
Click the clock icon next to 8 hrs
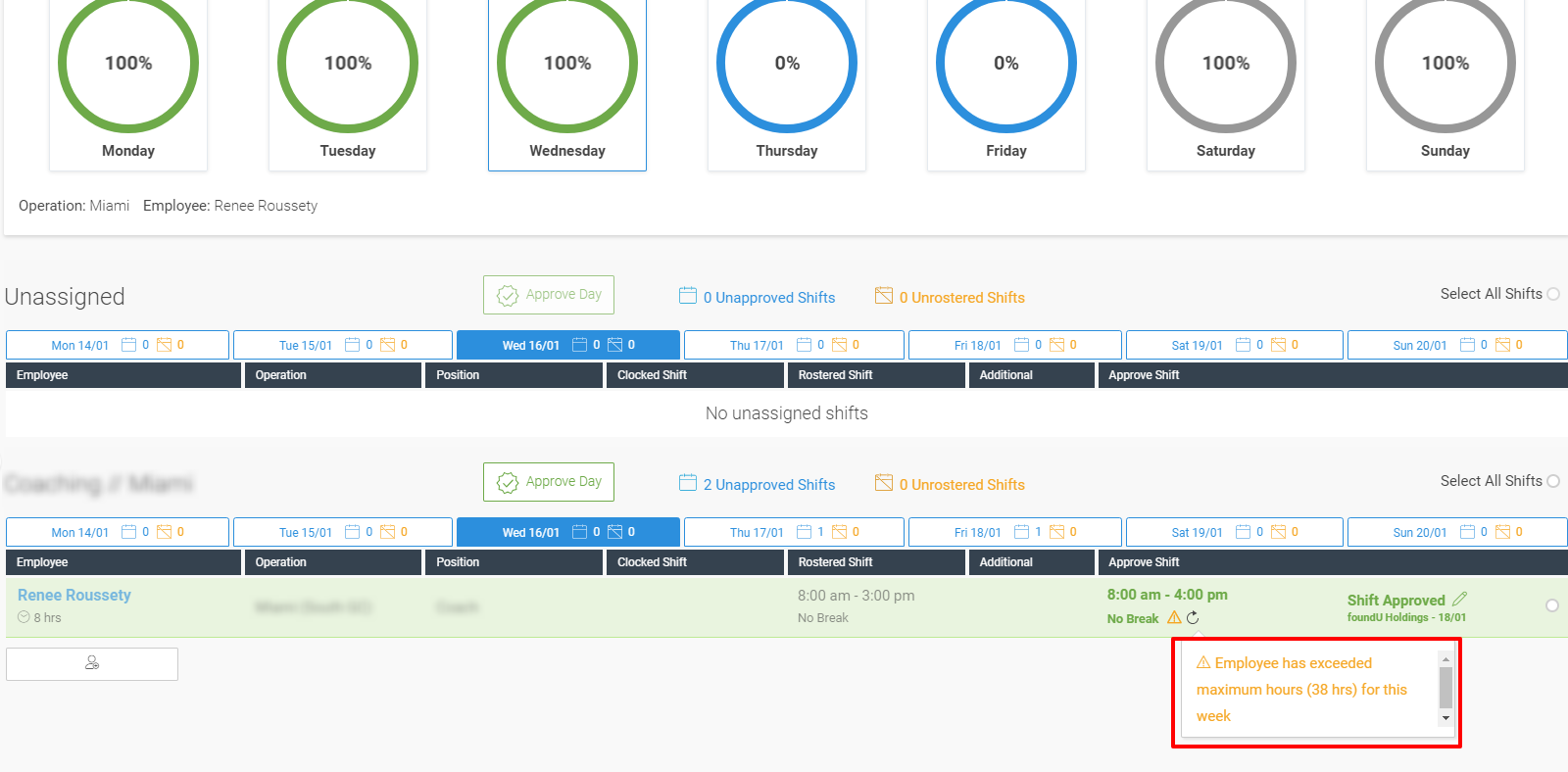pos(24,617)
